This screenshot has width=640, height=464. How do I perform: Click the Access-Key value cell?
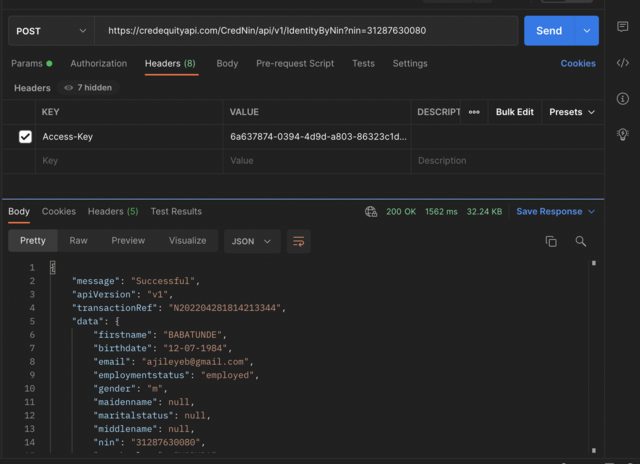click(317, 137)
